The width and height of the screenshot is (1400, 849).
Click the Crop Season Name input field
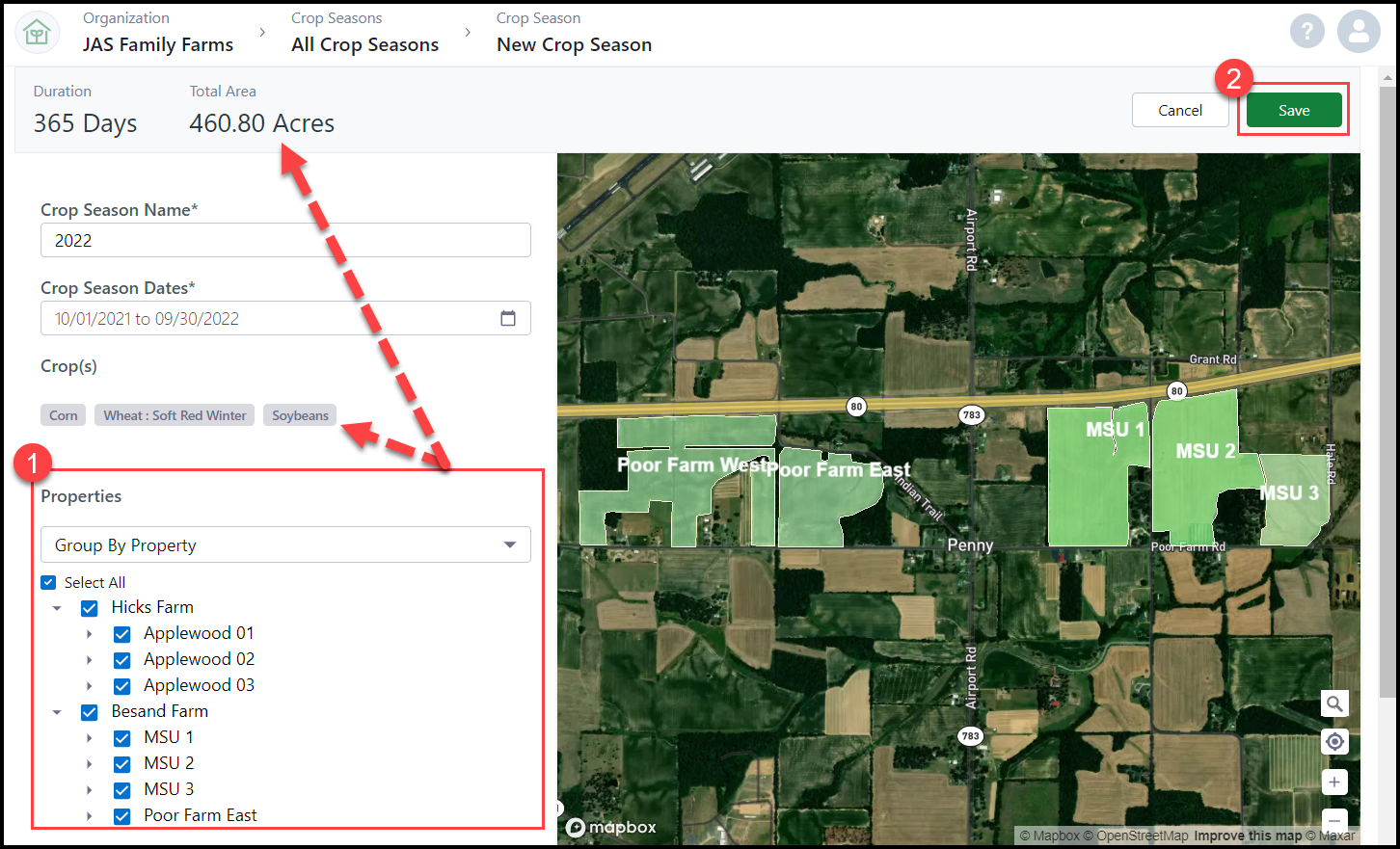[285, 240]
